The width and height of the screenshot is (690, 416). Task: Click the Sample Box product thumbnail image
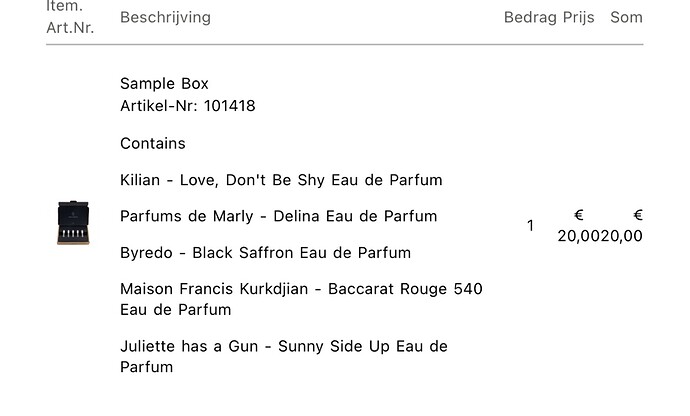point(73,223)
